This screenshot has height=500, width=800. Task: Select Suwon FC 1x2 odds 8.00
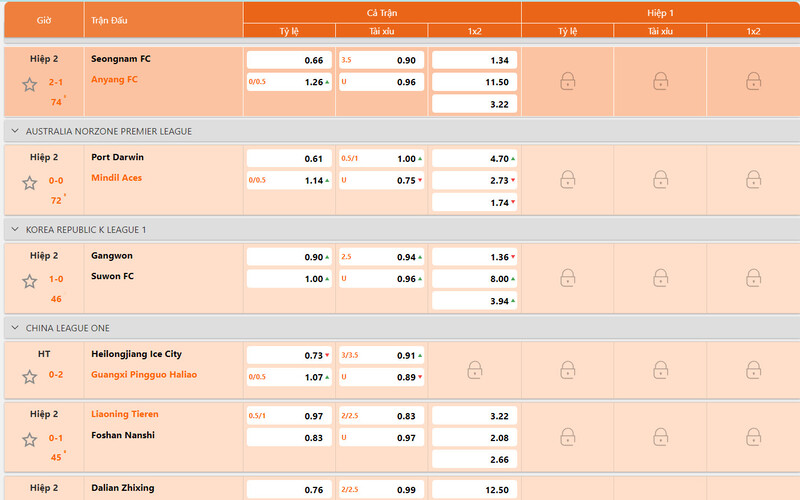click(x=474, y=279)
